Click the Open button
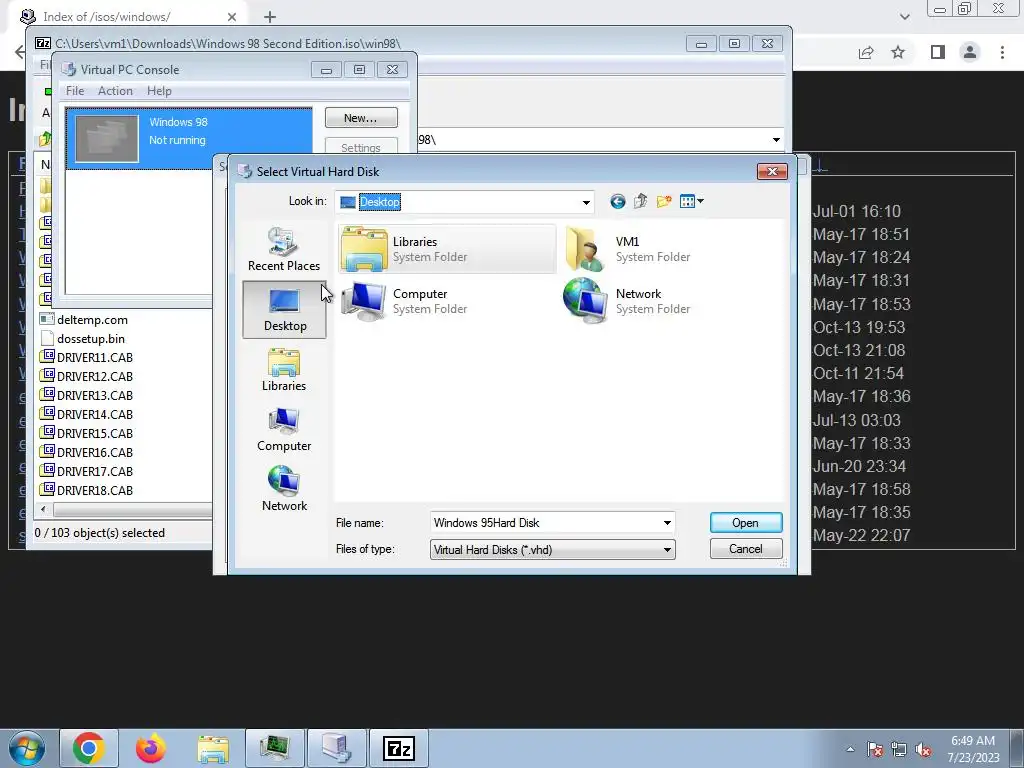This screenshot has width=1024, height=768. coord(745,522)
